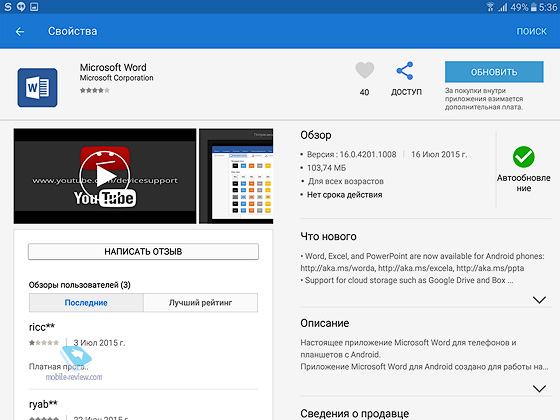Tap the Hangouts notification icon in status bar

tap(21, 6)
